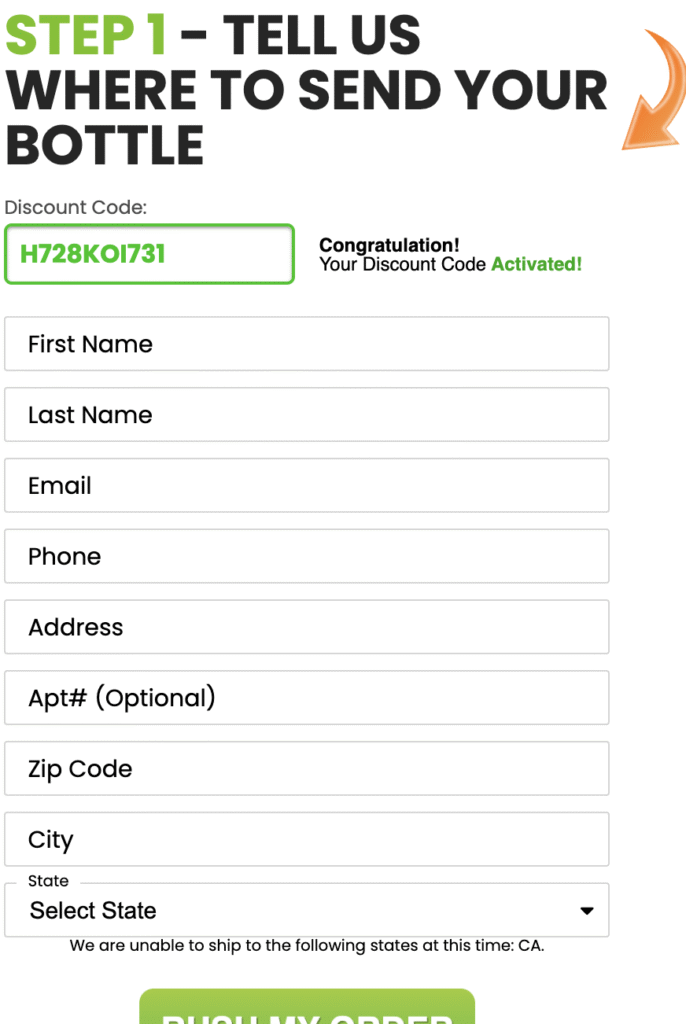Select the Last Name input box
This screenshot has width=686, height=1024.
coord(306,415)
